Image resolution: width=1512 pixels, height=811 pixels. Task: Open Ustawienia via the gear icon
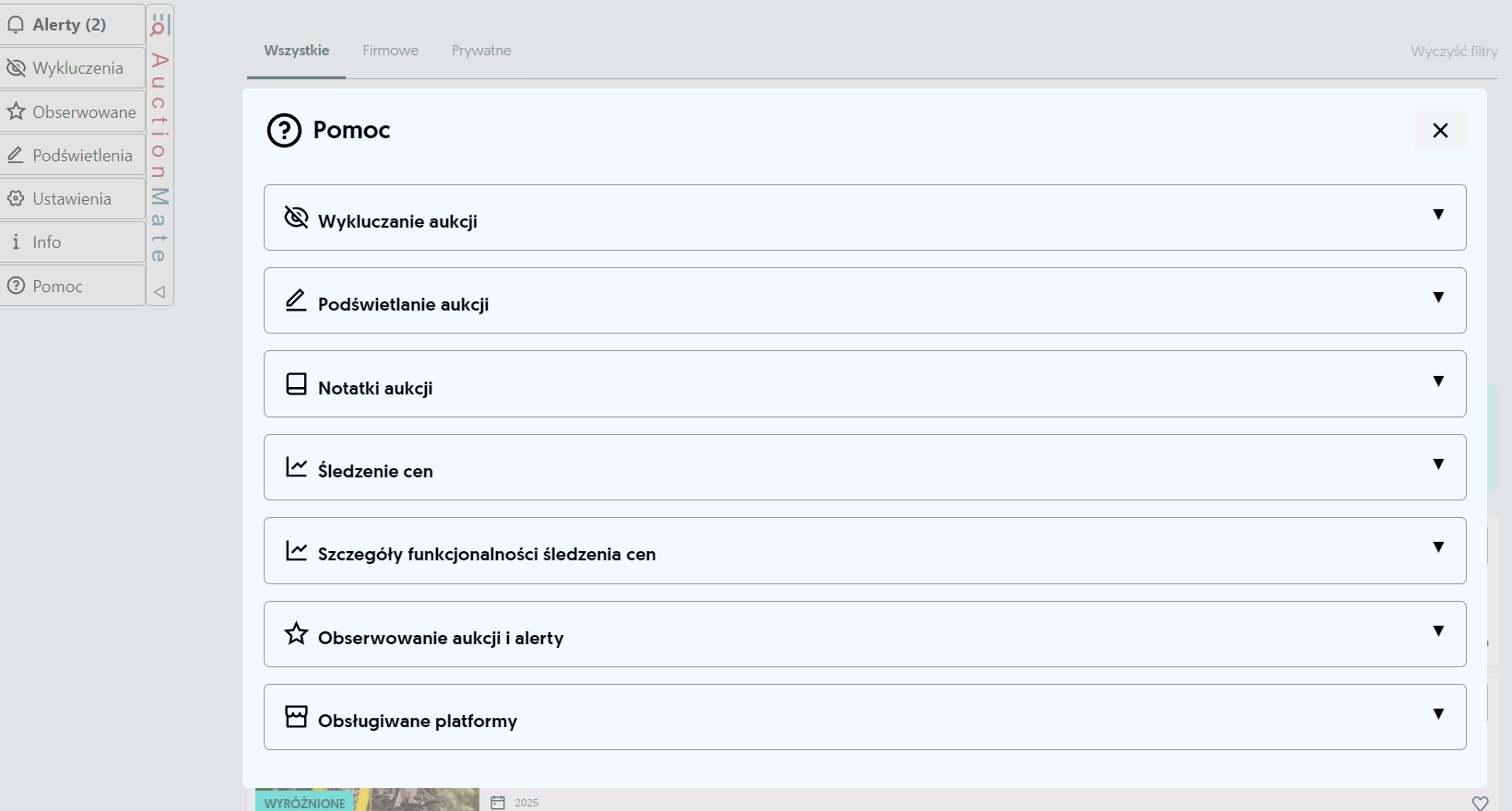pyautogui.click(x=16, y=198)
